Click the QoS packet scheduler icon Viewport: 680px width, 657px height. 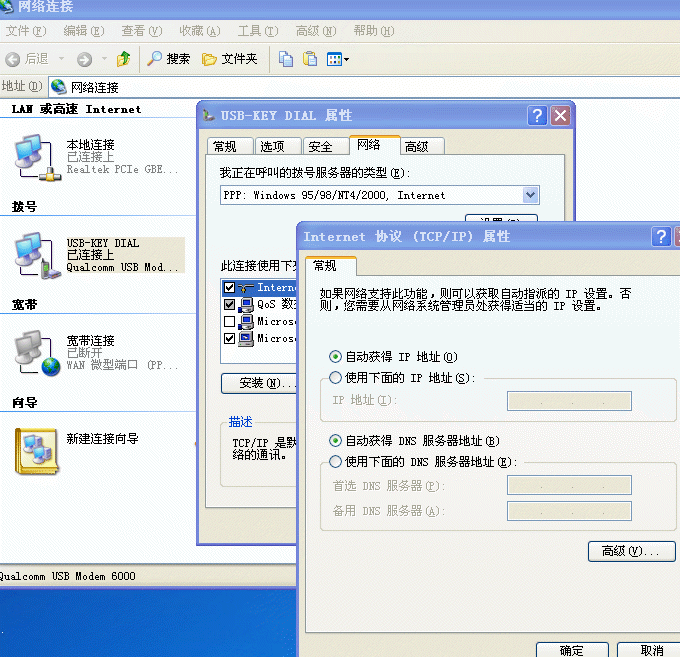[246, 305]
